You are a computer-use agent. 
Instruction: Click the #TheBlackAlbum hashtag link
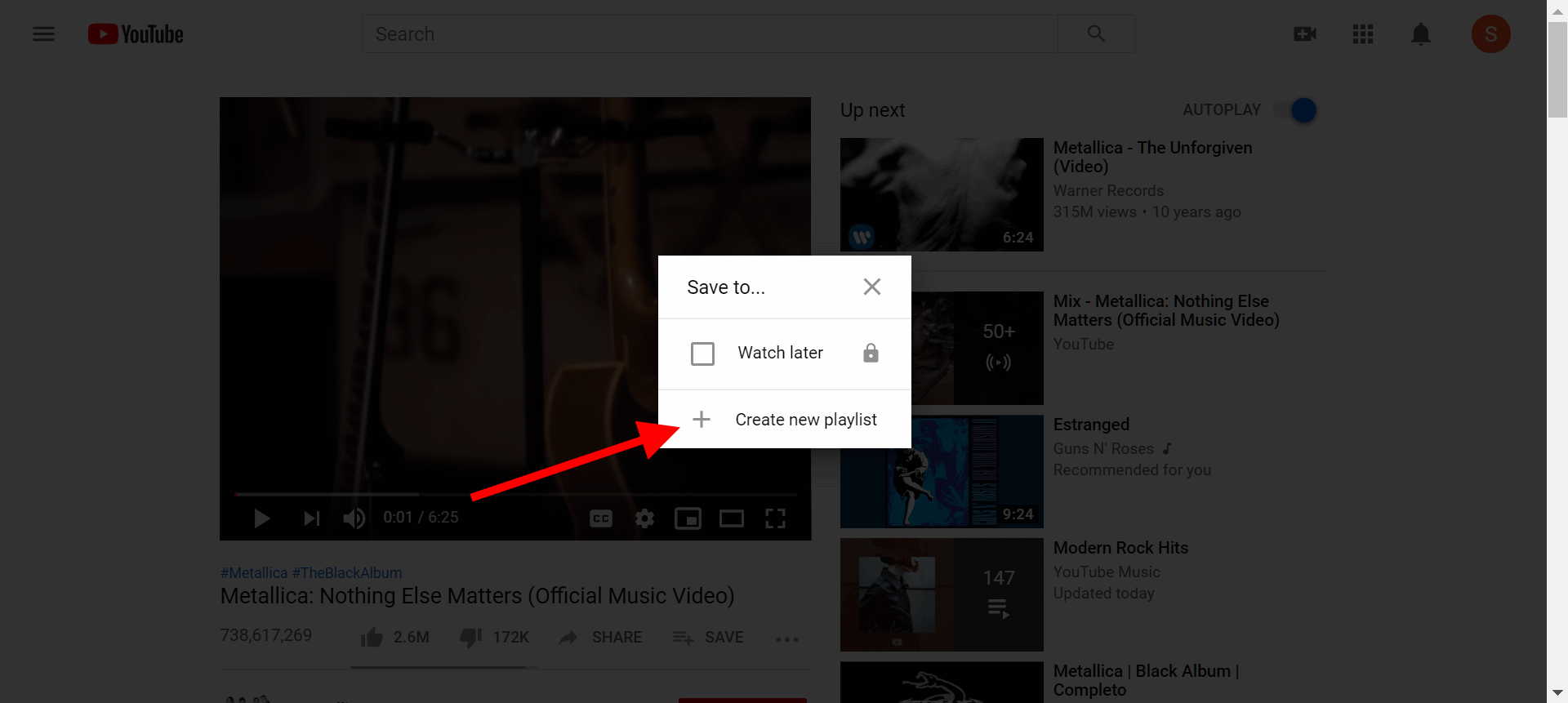tap(347, 573)
